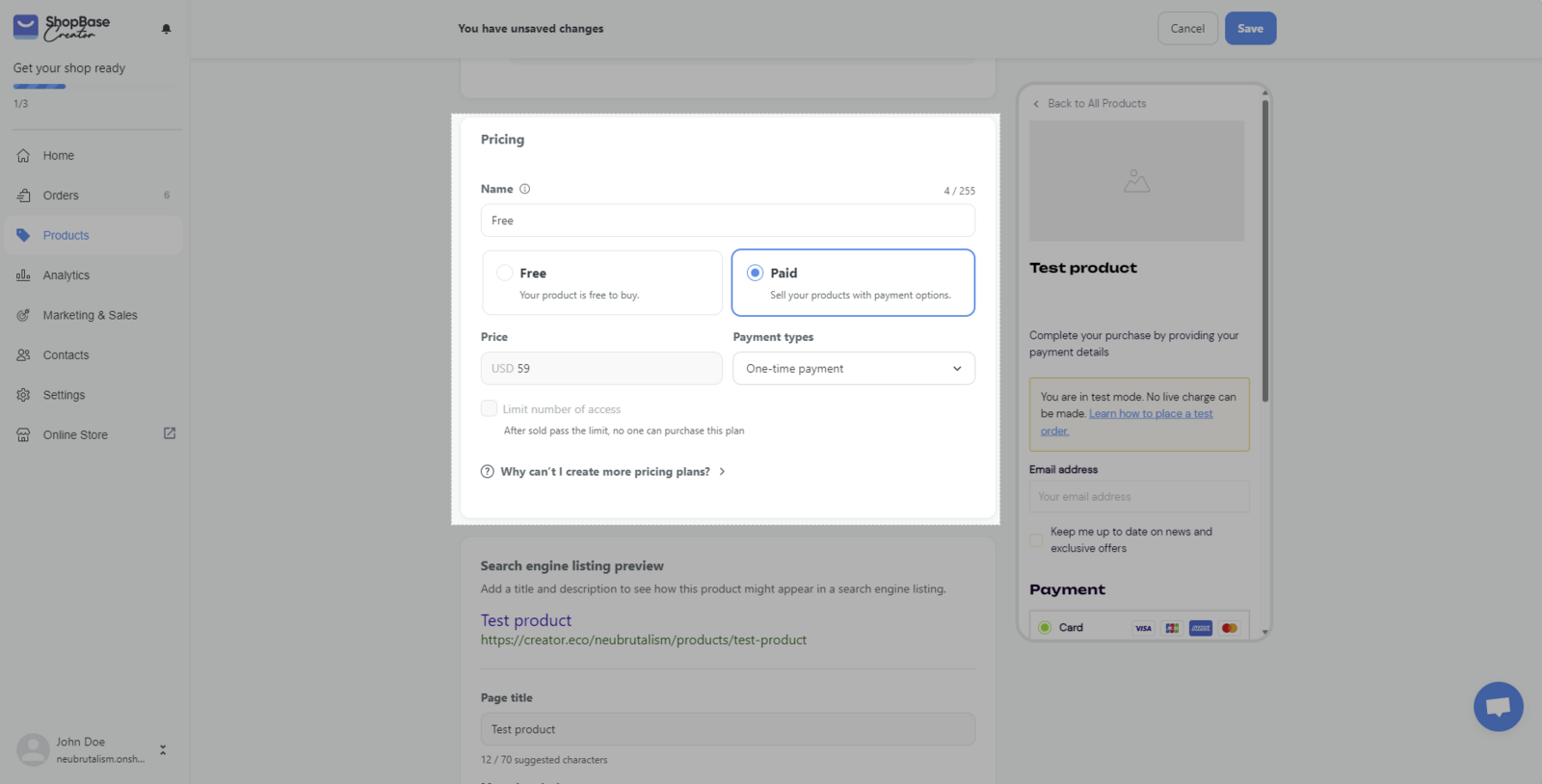The height and width of the screenshot is (784, 1542).
Task: Click the ShopBase Creator logo
Action: tap(62, 28)
